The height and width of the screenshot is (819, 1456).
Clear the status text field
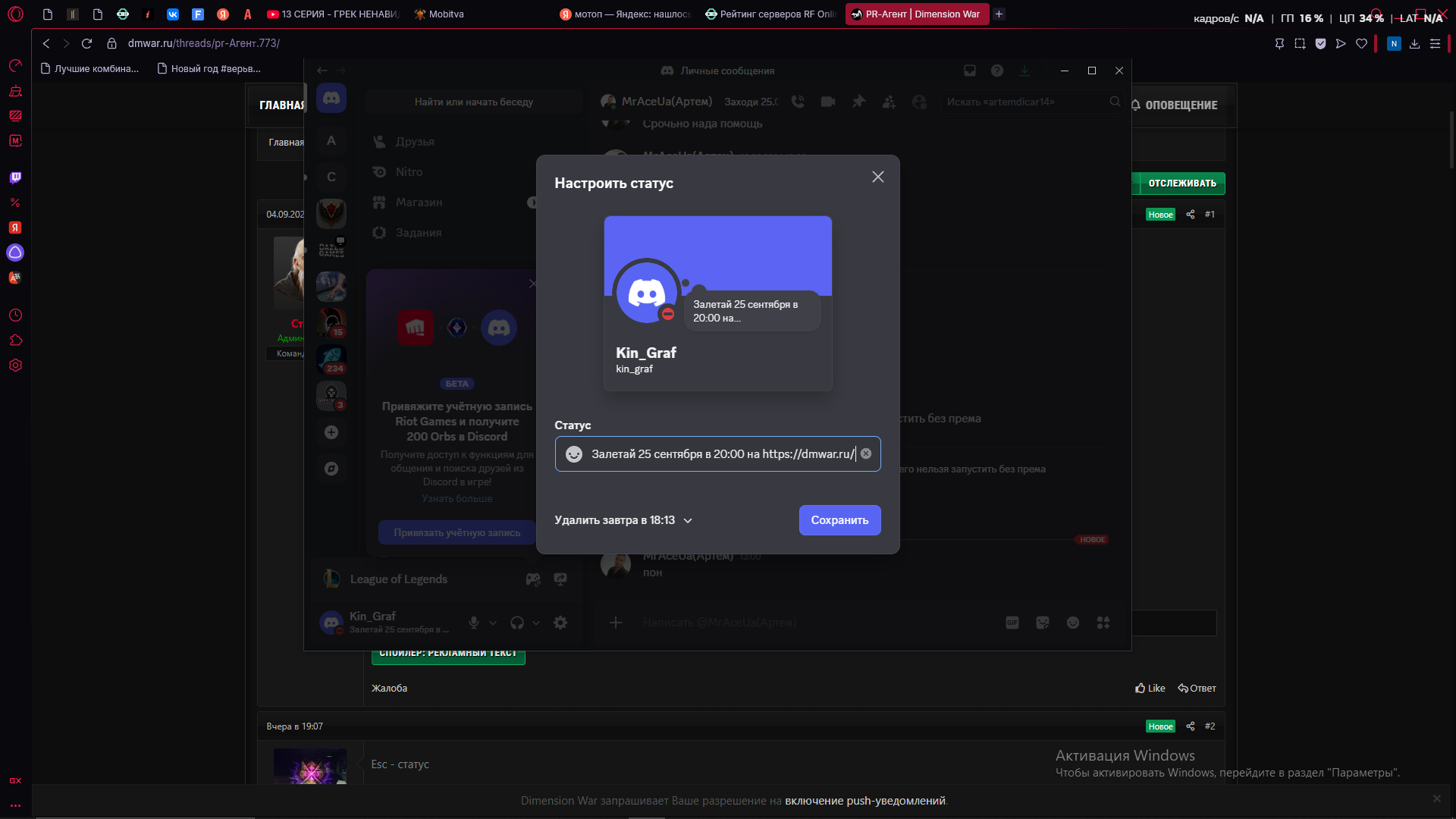866,453
